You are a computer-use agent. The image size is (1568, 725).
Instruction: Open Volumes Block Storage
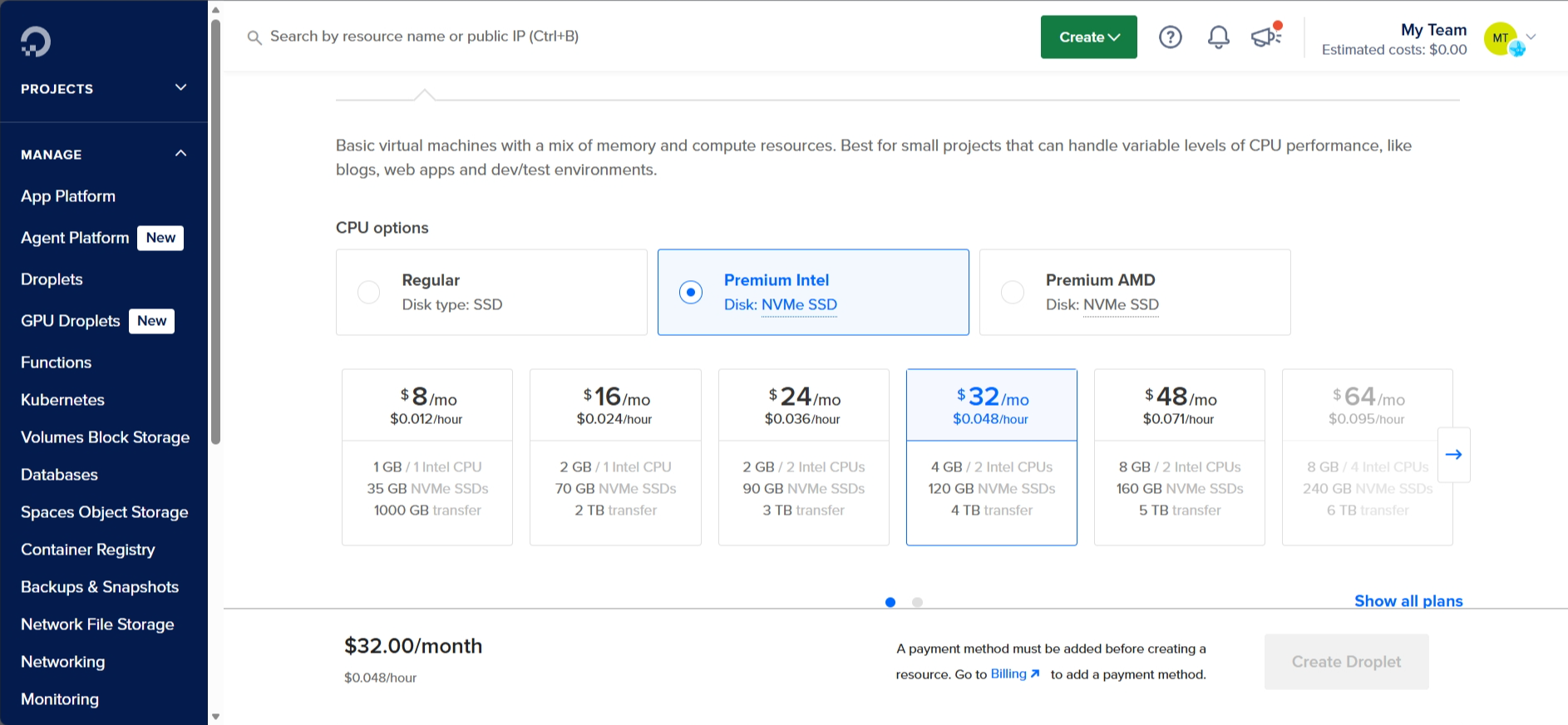tap(105, 437)
